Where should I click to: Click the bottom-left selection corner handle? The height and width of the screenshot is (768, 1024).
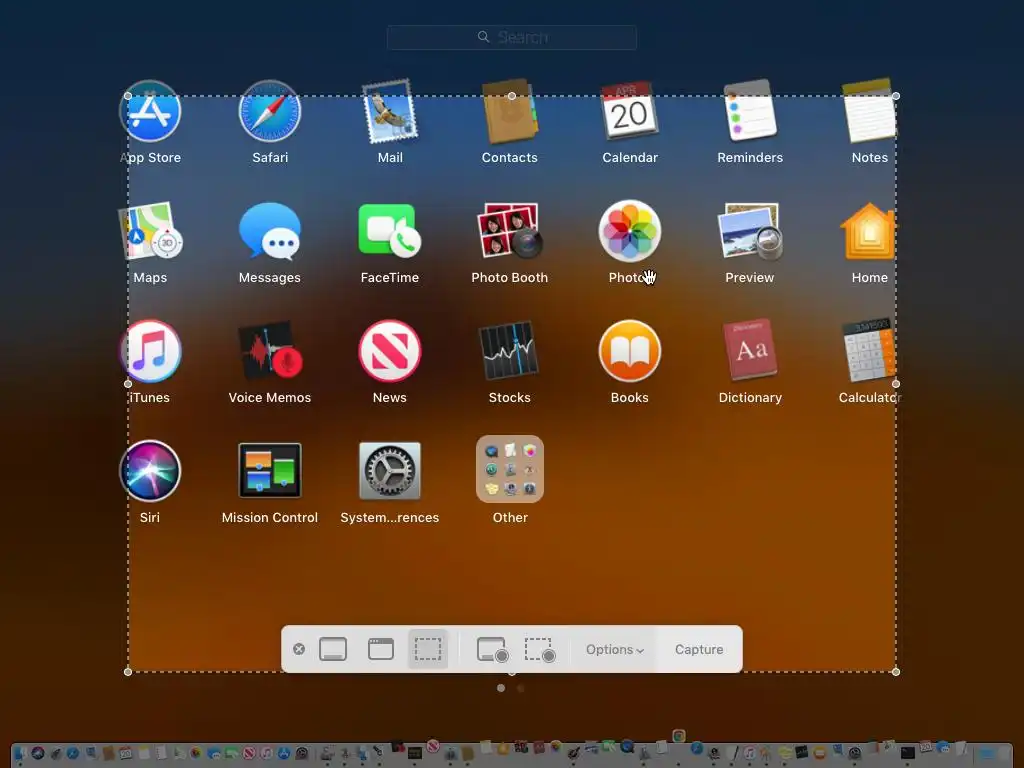128,671
